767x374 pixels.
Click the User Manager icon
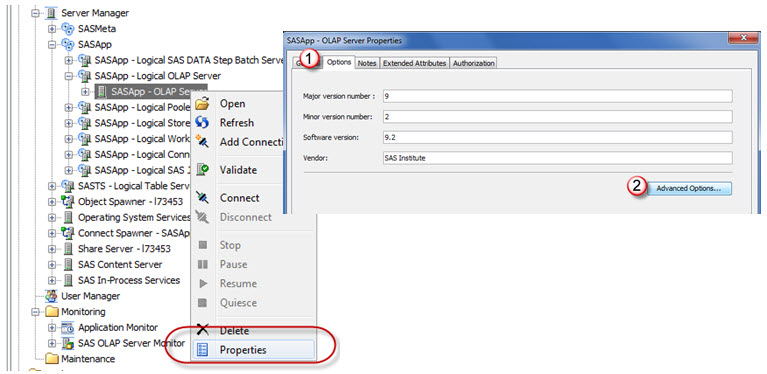pyautogui.click(x=51, y=296)
